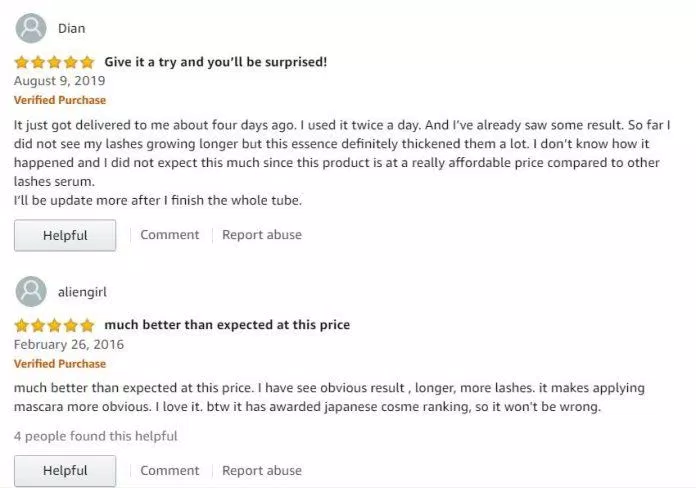696x488 pixels.
Task: Open the Dian reviewer name link
Action: (x=71, y=28)
